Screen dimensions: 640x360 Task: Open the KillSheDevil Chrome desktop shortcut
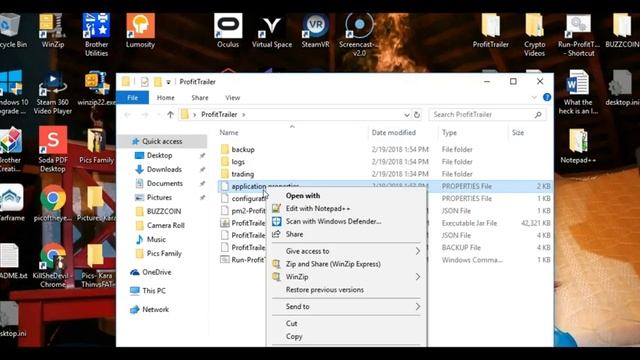tap(53, 265)
